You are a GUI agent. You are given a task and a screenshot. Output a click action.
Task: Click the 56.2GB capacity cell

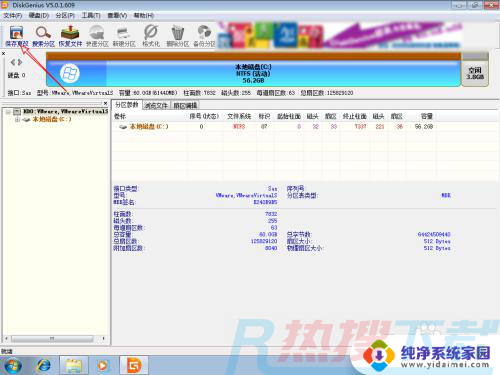pos(424,127)
